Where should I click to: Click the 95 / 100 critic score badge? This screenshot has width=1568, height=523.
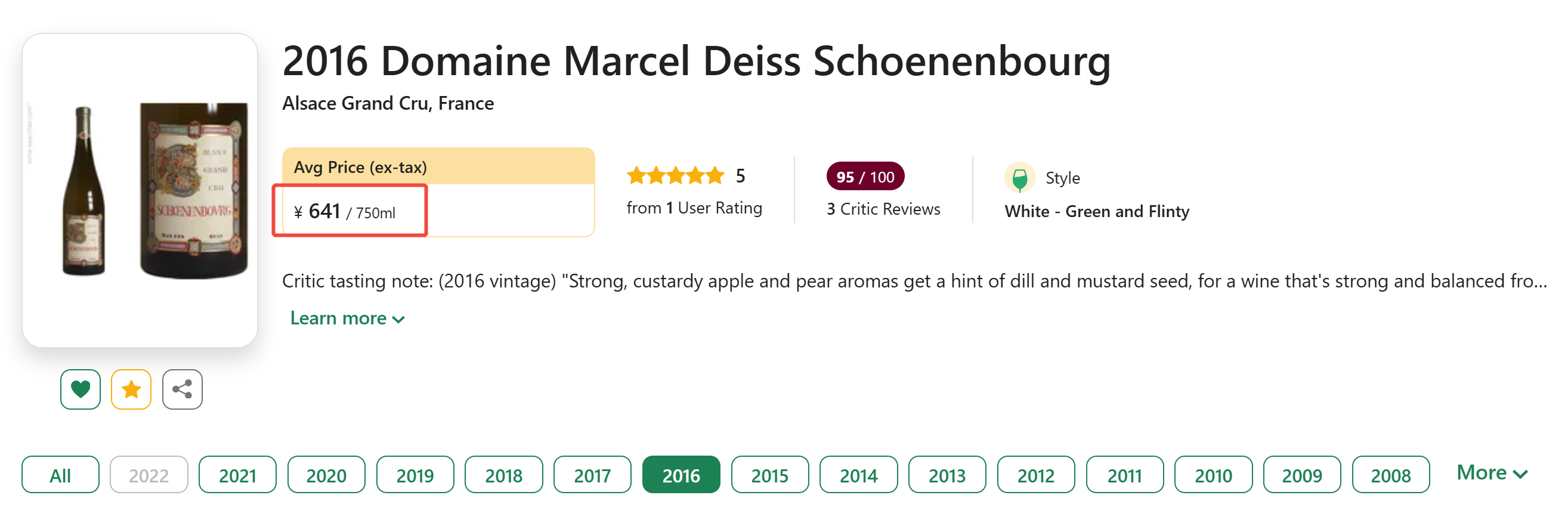pos(864,177)
